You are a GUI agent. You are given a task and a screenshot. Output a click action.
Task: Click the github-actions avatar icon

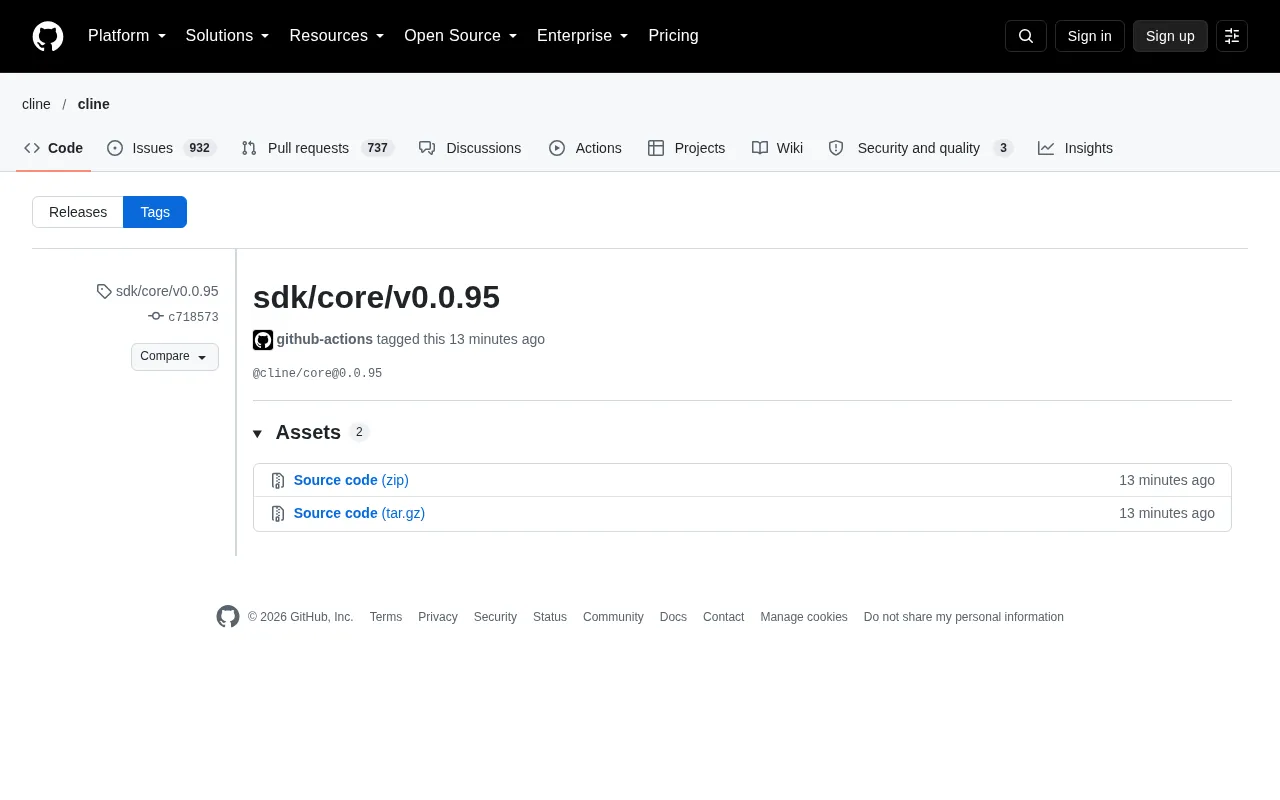(x=263, y=340)
